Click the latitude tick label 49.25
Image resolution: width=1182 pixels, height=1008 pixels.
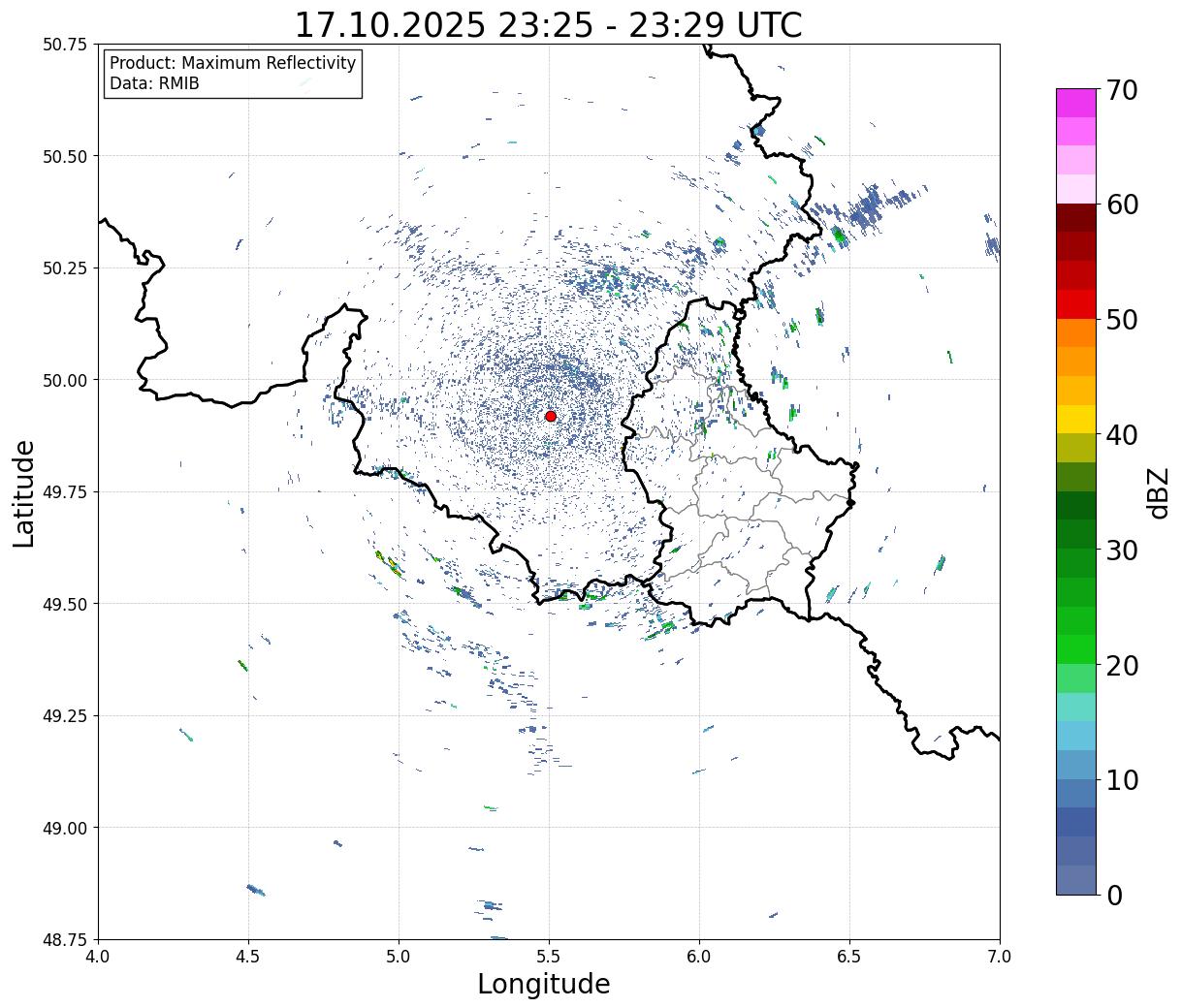65,716
